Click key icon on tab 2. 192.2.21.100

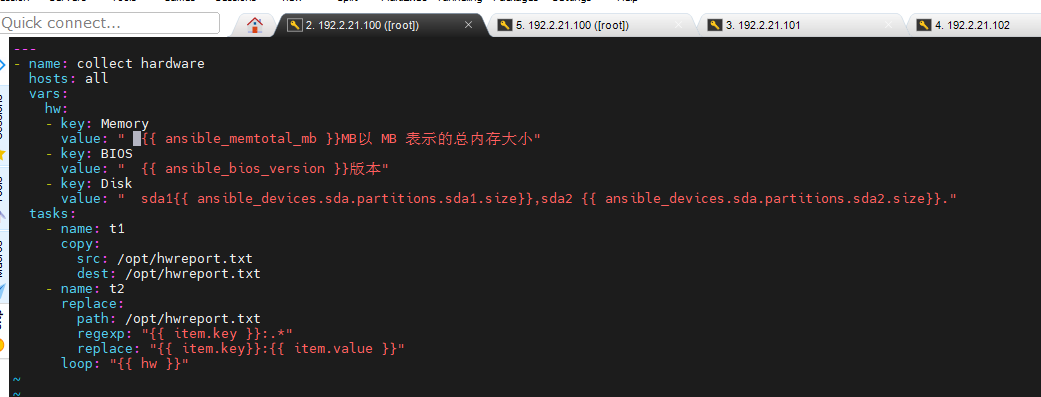point(294,25)
